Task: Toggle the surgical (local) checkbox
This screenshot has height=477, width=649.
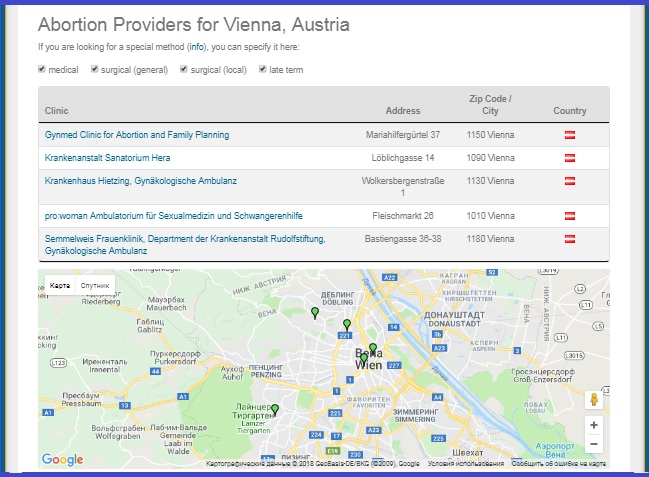Action: click(x=184, y=69)
